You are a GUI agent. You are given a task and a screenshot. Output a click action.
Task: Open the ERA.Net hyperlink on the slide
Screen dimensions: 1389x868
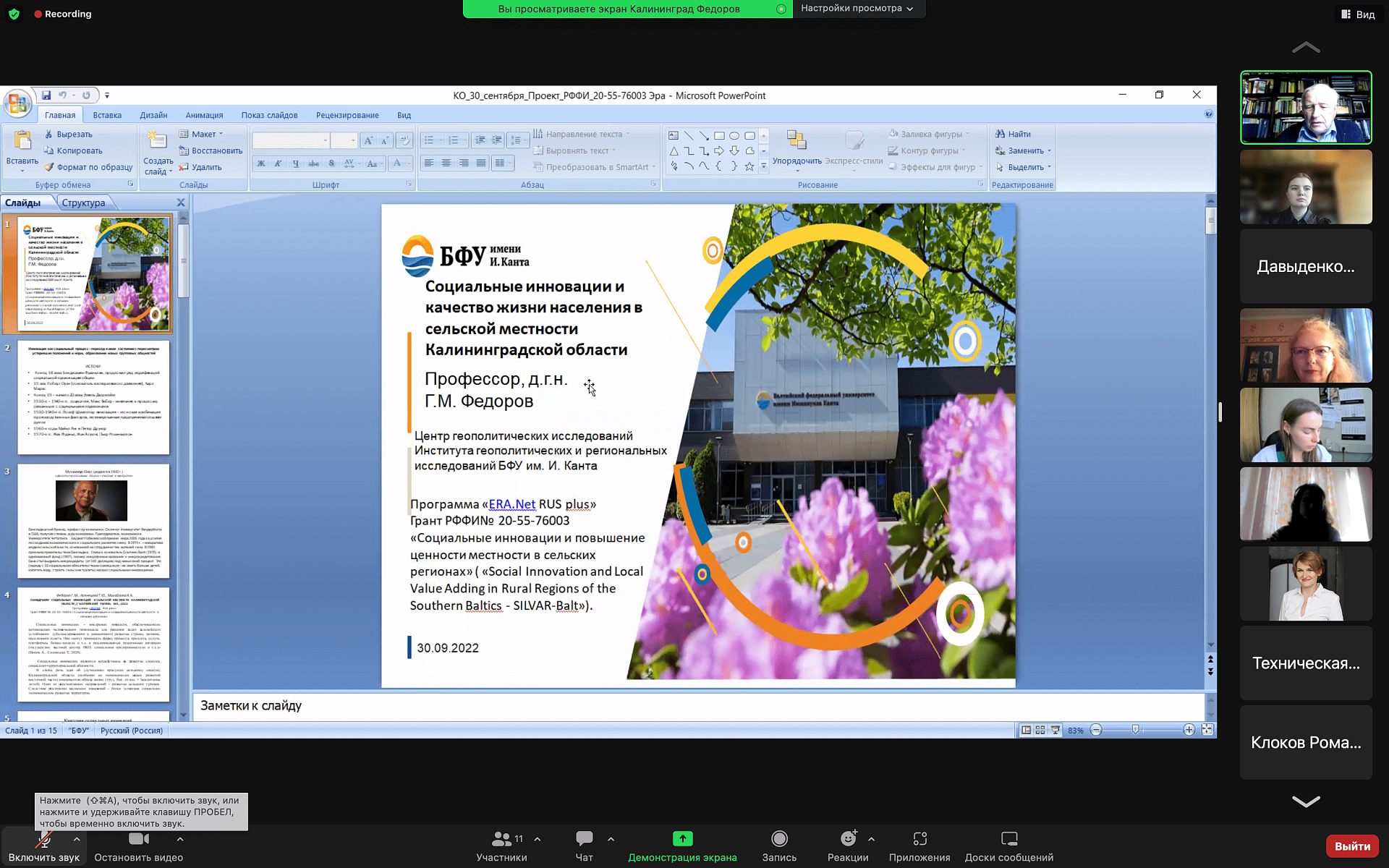pyautogui.click(x=512, y=504)
